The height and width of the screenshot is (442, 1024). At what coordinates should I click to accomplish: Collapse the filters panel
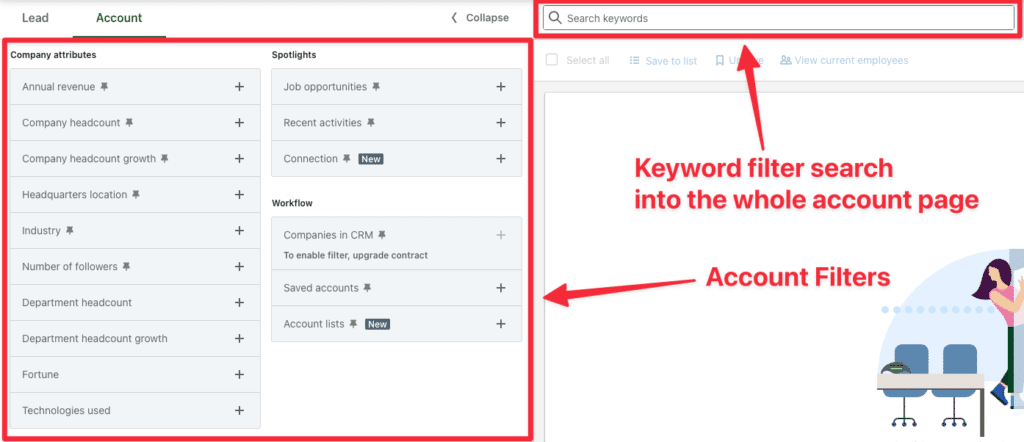[x=480, y=18]
